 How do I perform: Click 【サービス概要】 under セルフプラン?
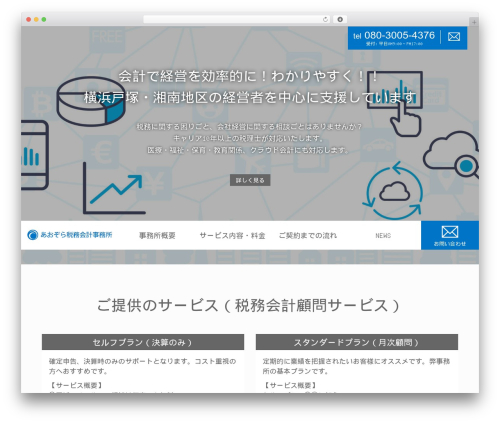pos(76,385)
